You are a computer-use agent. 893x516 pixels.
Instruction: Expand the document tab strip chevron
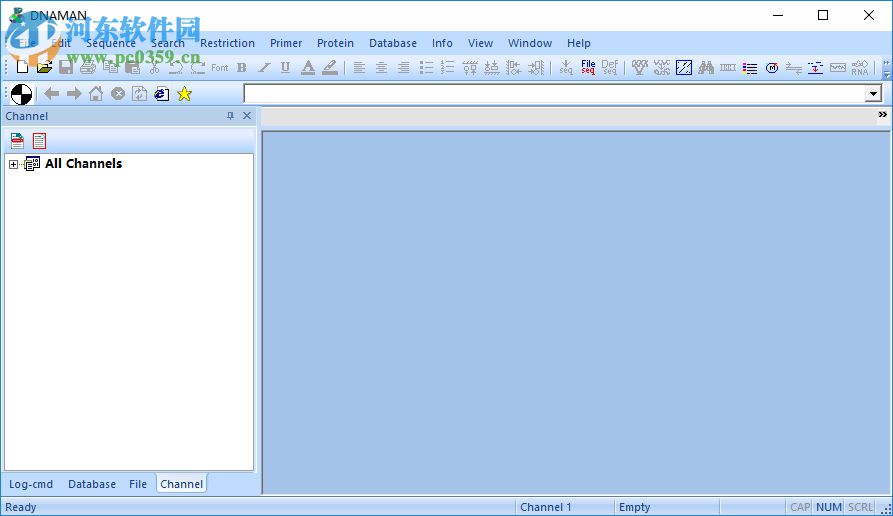(882, 114)
